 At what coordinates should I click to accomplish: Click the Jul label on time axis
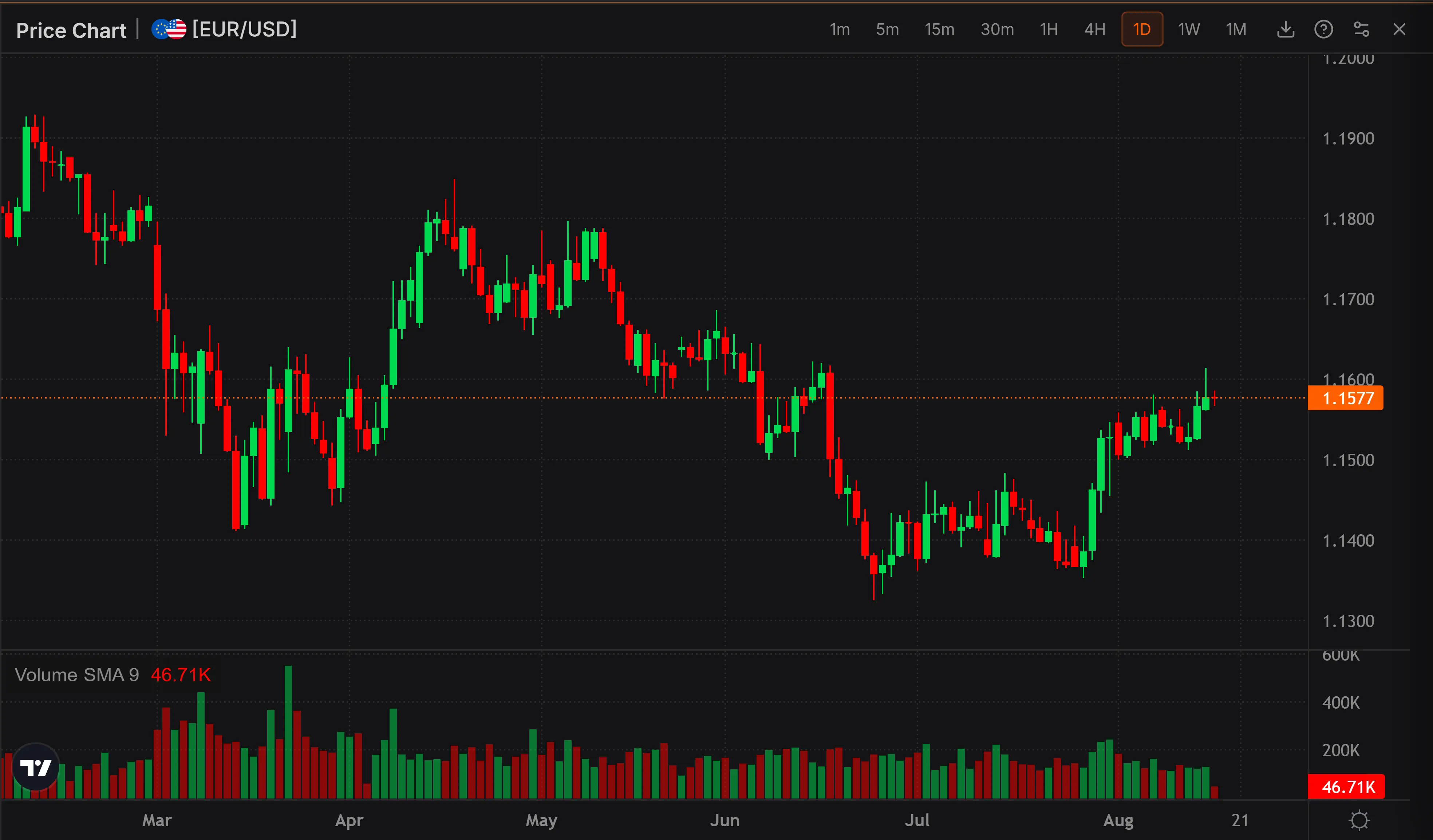(917, 820)
